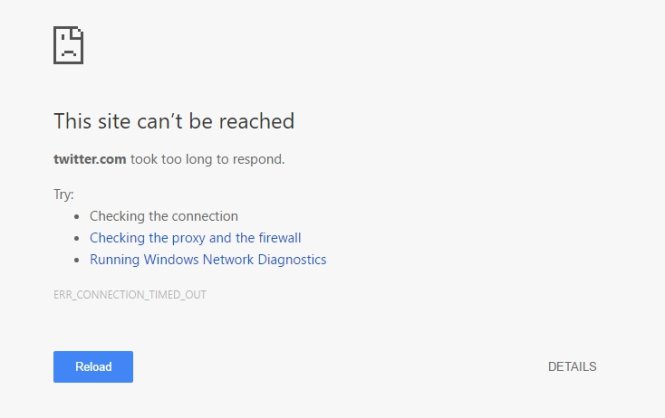Click the bullet beside 'Checking the connection'
665x418 pixels.
[x=78, y=217]
